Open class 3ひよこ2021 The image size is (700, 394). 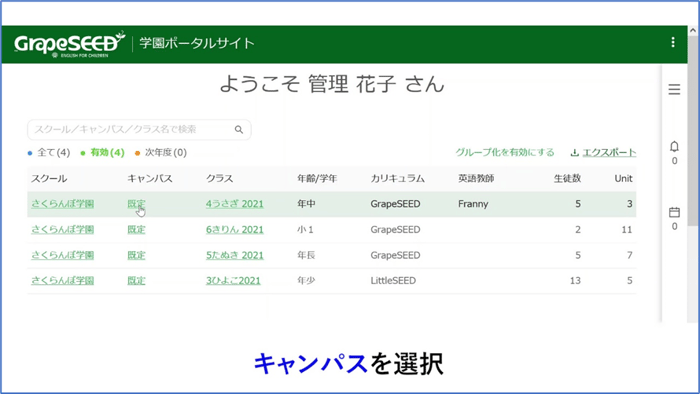point(233,281)
